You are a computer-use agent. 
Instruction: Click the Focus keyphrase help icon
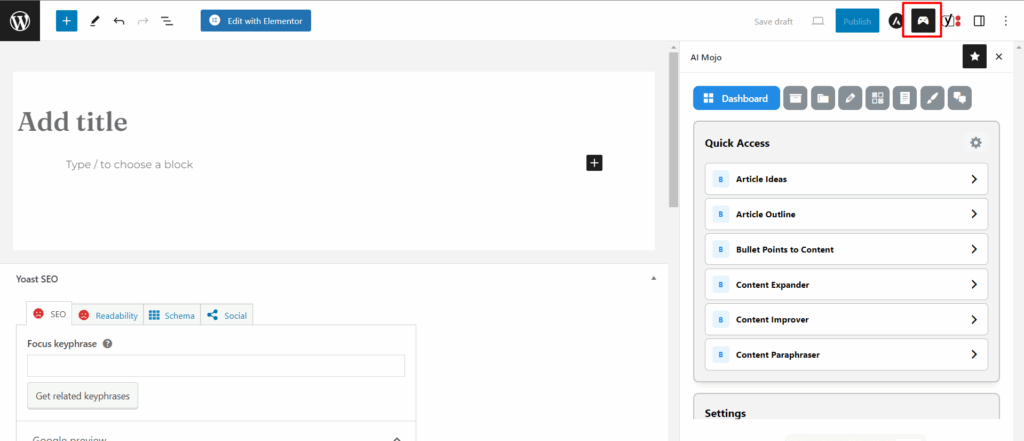point(108,344)
